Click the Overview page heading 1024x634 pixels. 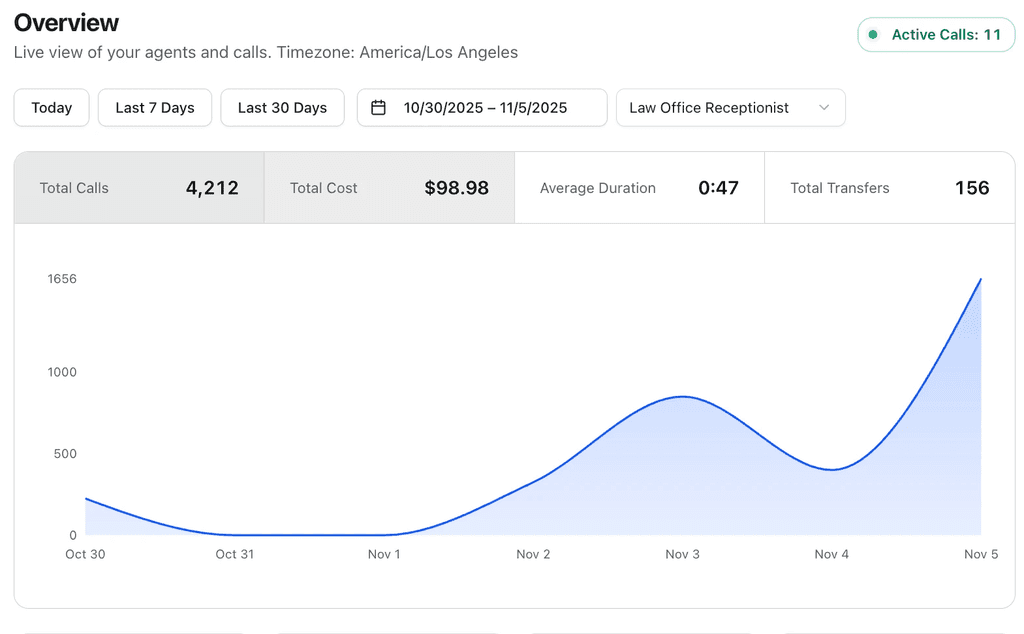tap(66, 23)
